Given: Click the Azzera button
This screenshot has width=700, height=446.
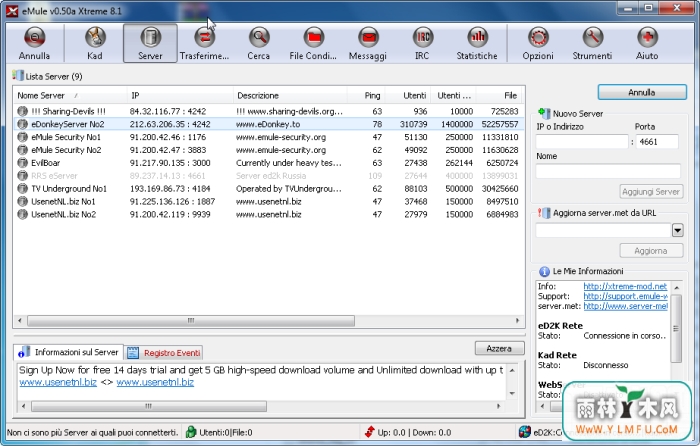Looking at the screenshot, I should tap(499, 348).
